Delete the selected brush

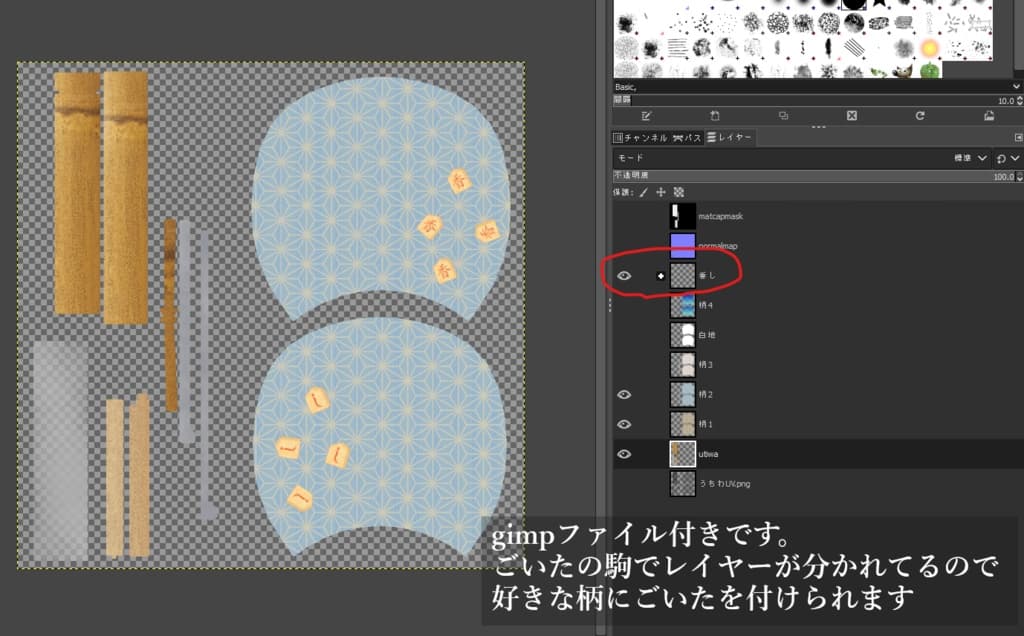point(850,115)
